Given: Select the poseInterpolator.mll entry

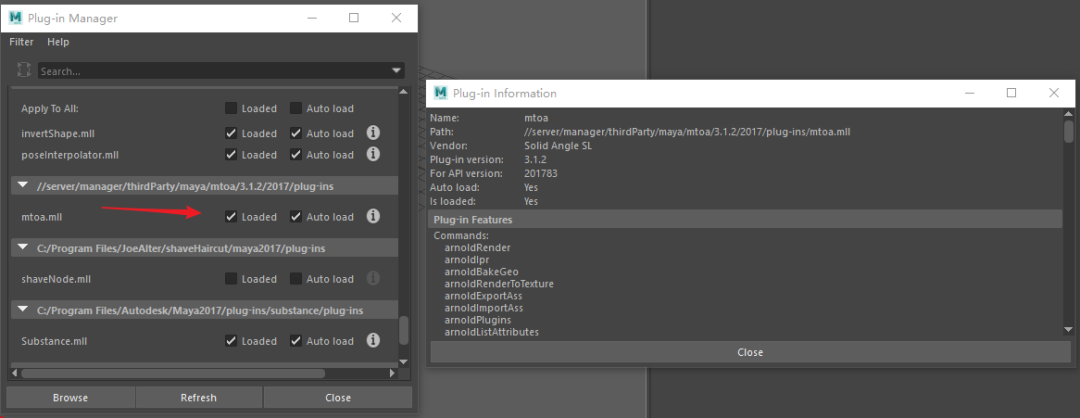Looking at the screenshot, I should coord(70,155).
